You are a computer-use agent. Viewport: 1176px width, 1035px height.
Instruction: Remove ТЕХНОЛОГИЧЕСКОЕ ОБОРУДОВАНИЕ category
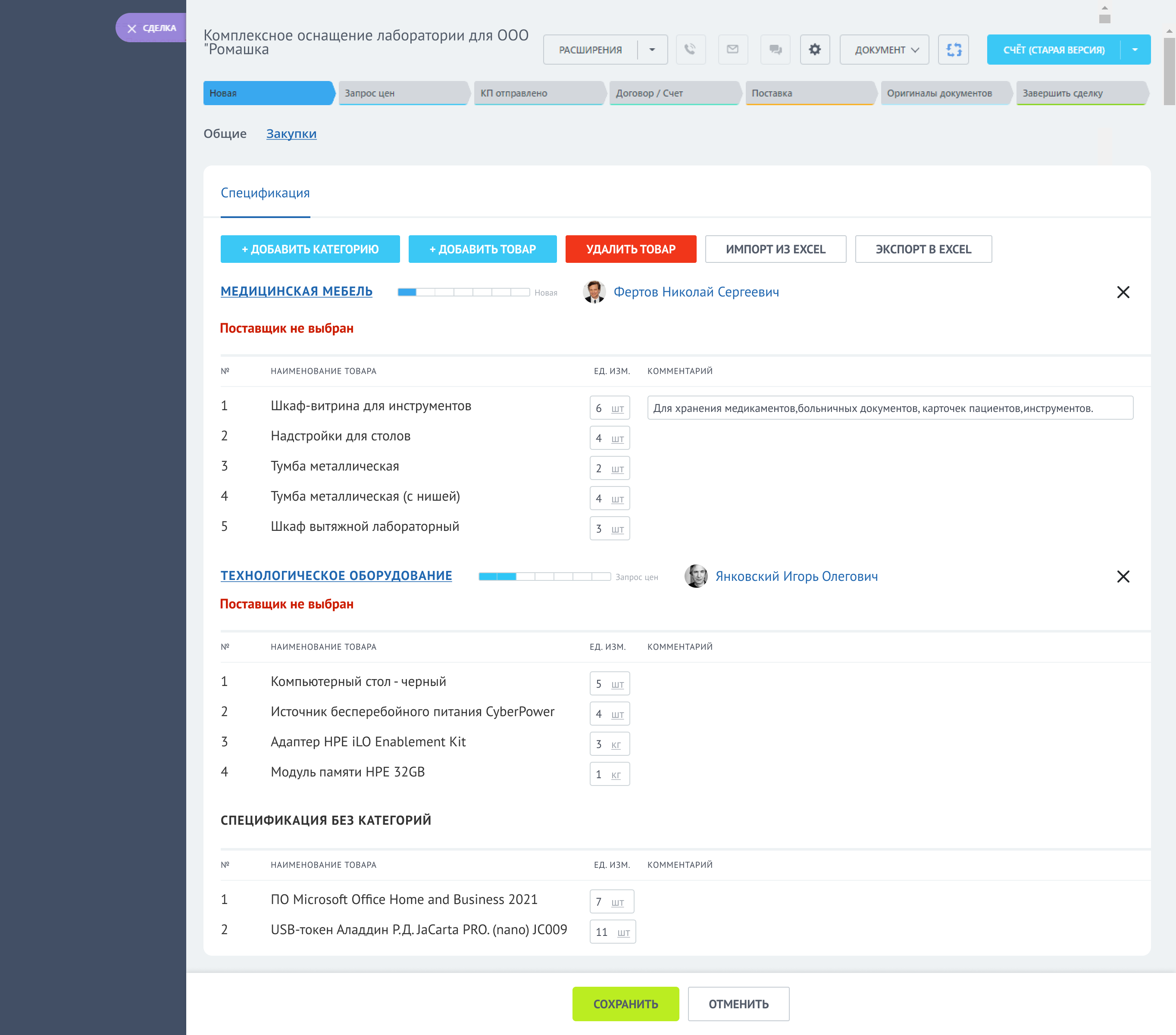1123,575
